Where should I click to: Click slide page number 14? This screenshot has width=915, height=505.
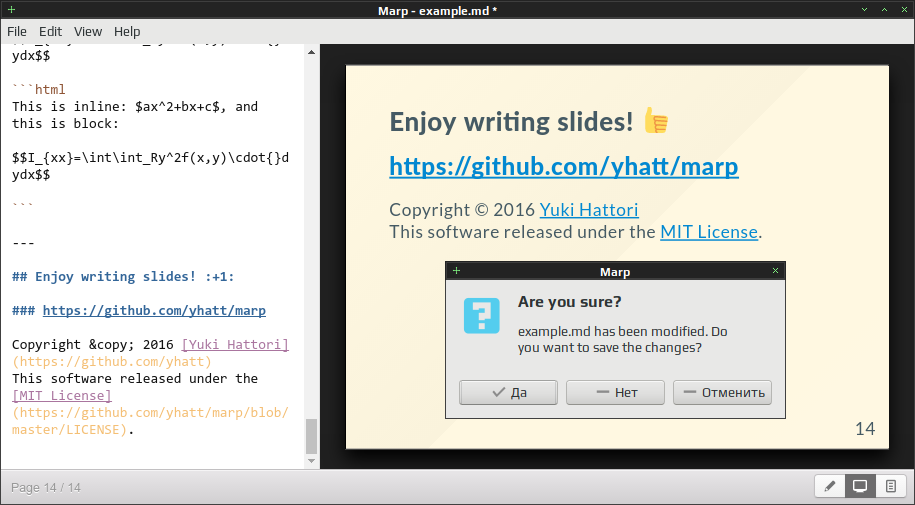865,429
